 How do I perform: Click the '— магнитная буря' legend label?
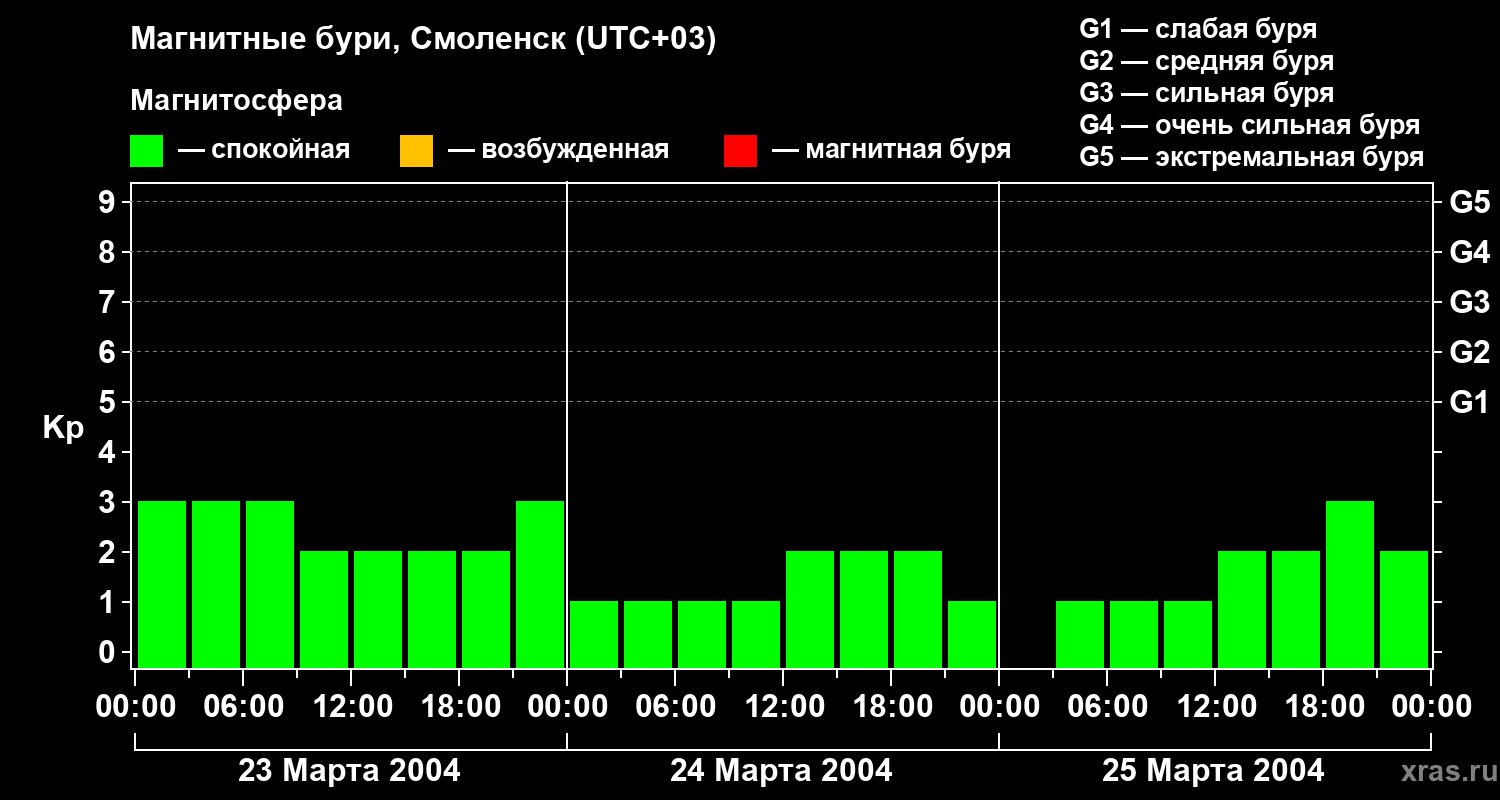tap(892, 150)
